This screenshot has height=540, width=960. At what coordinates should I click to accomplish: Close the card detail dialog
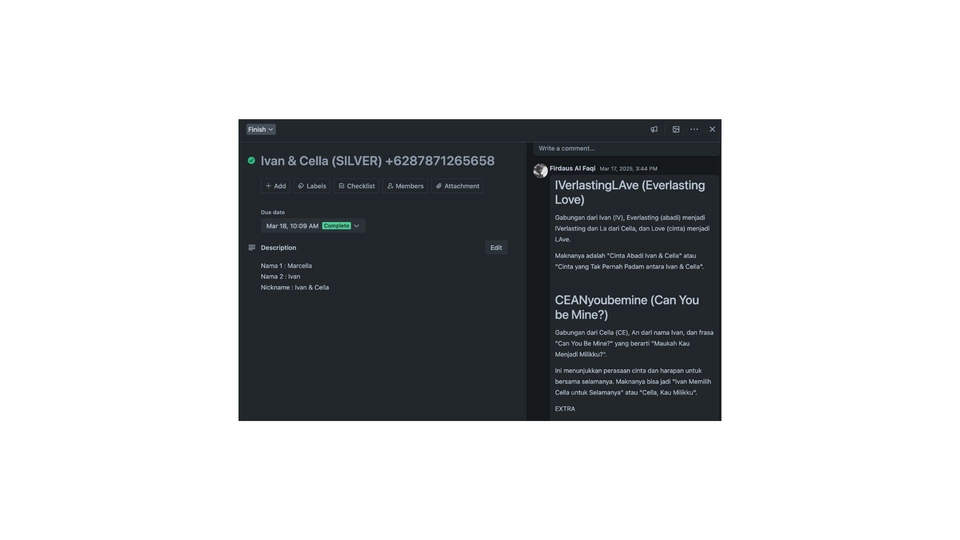click(712, 129)
